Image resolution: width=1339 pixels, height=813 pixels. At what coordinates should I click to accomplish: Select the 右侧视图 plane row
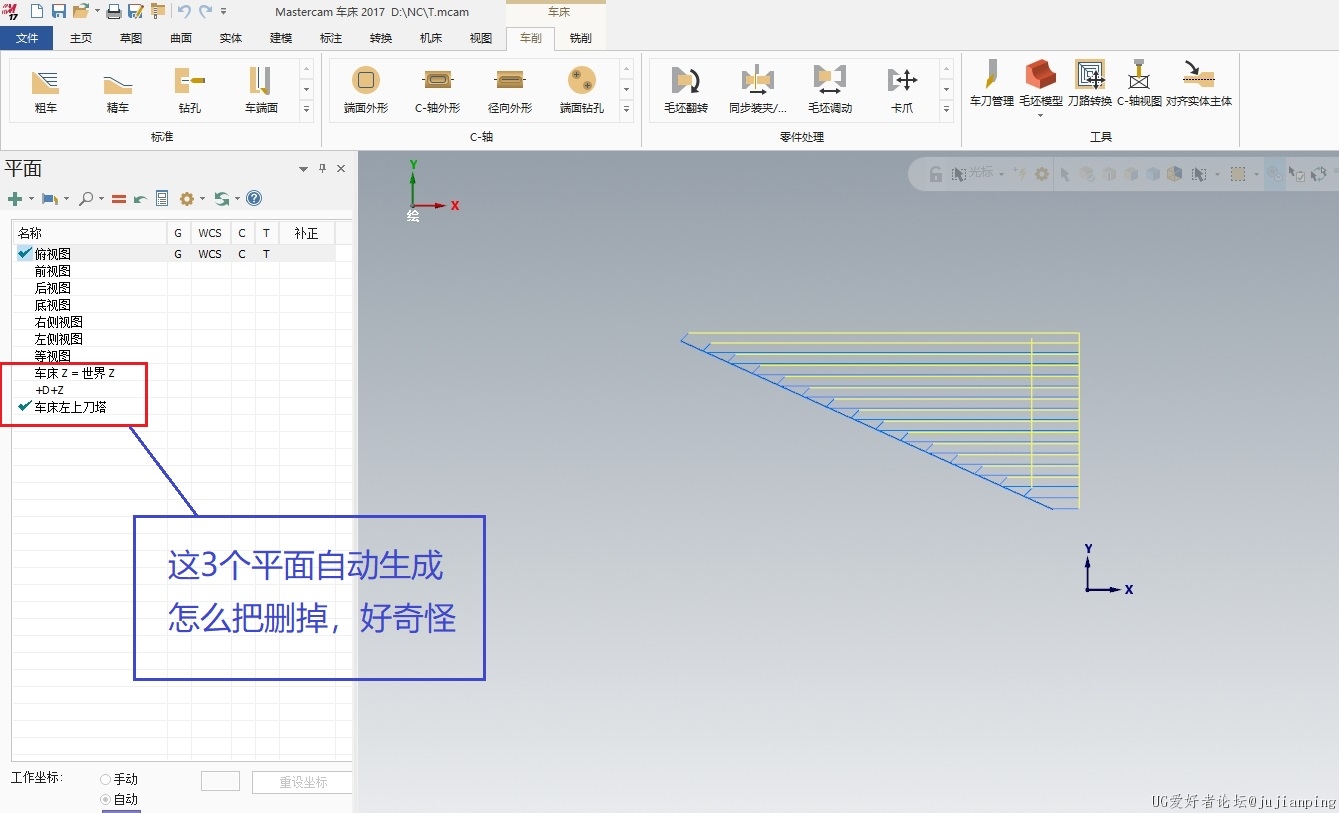[x=59, y=322]
